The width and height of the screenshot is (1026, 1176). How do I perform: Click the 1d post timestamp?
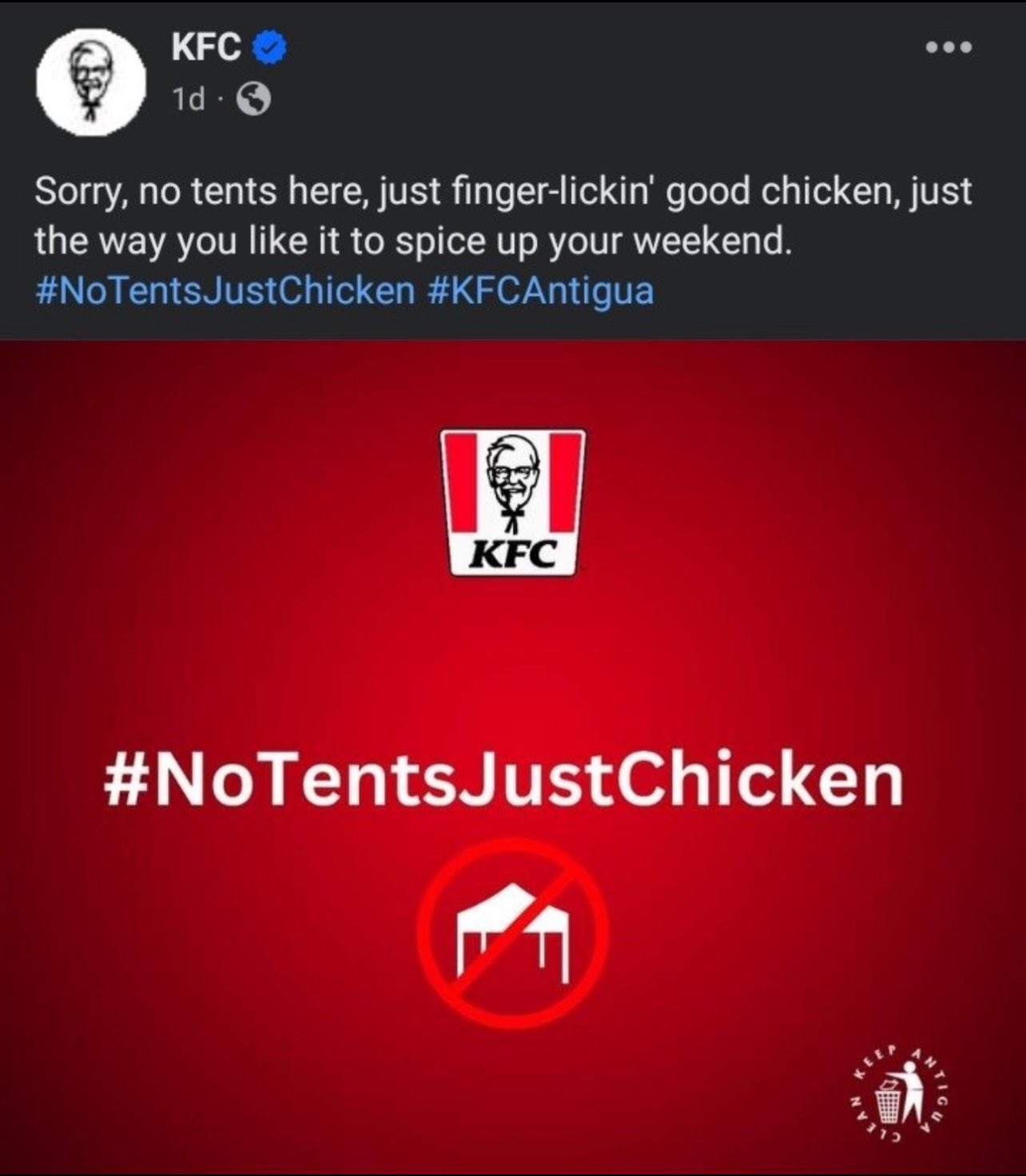click(x=189, y=100)
